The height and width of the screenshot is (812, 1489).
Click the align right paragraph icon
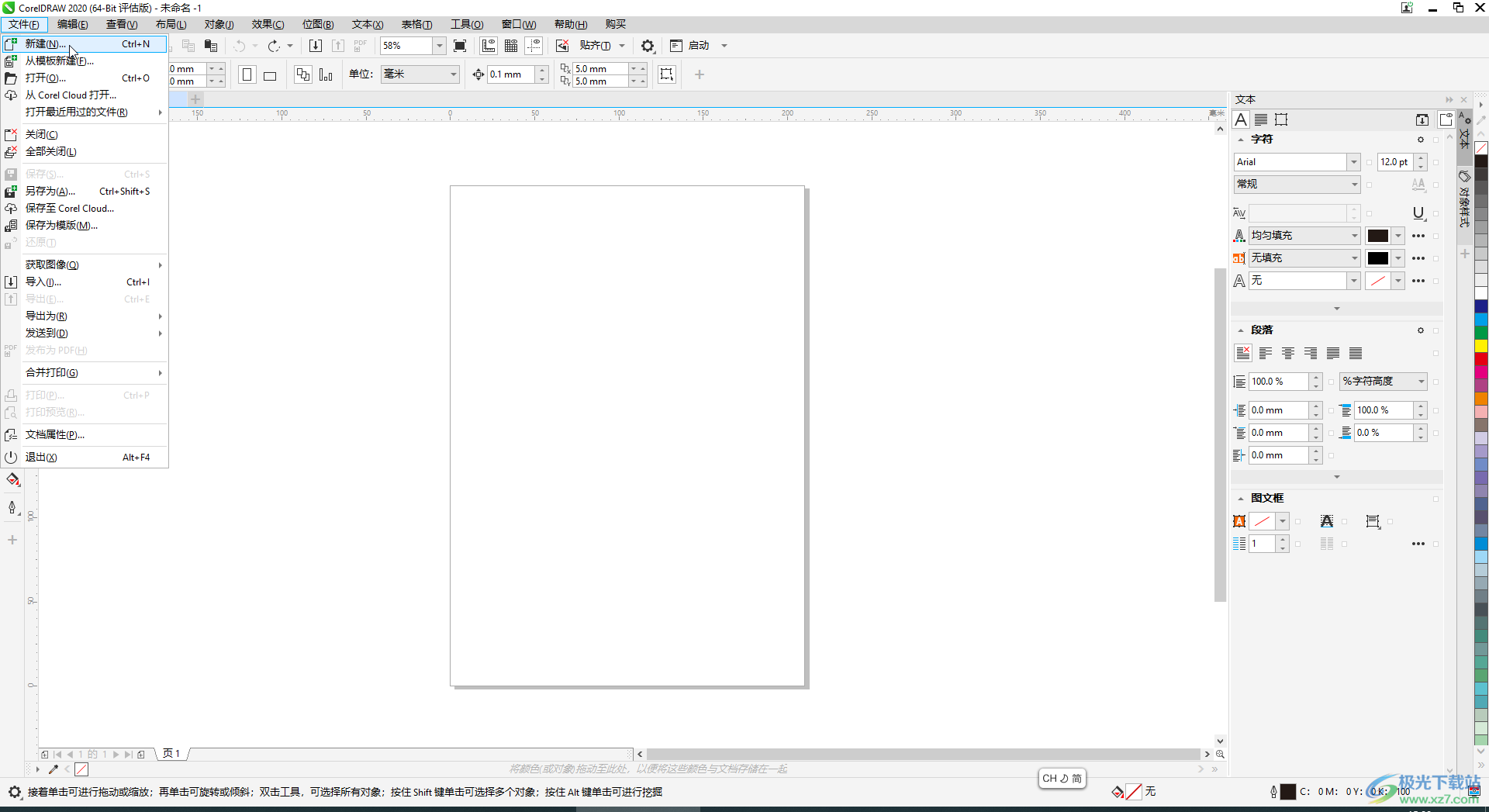pos(1311,353)
